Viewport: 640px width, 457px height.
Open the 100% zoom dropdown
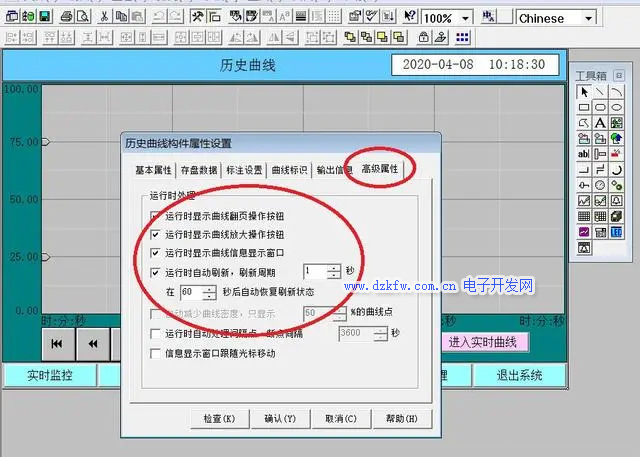coord(466,18)
